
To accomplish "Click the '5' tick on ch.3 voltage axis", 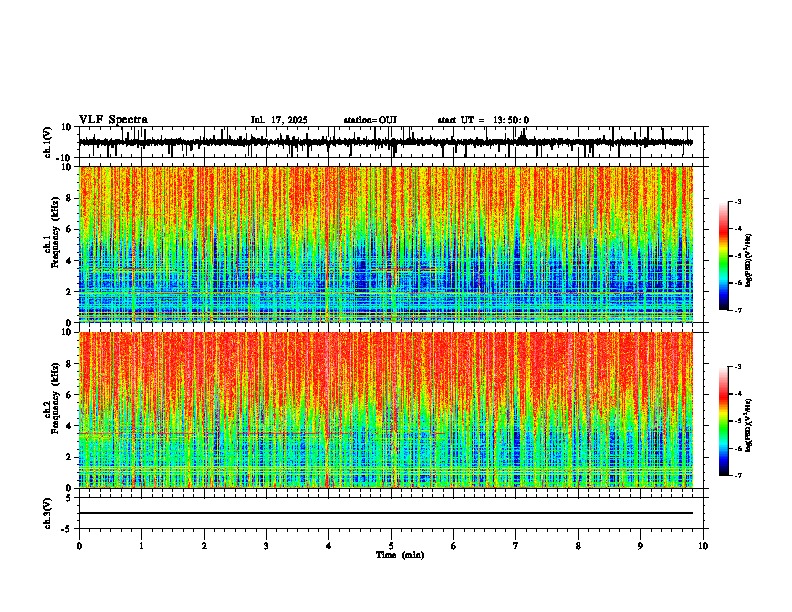I will [69, 498].
